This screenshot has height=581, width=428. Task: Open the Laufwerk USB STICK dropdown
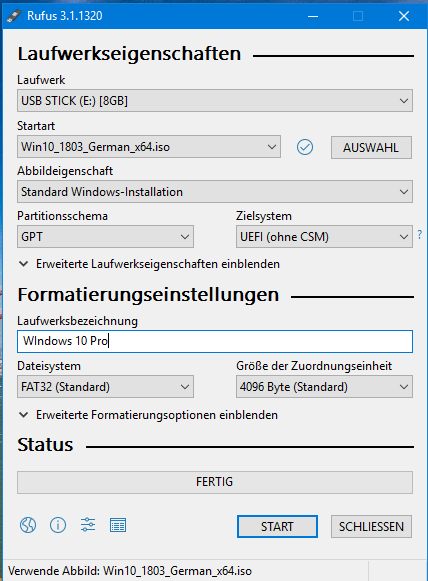(215, 100)
